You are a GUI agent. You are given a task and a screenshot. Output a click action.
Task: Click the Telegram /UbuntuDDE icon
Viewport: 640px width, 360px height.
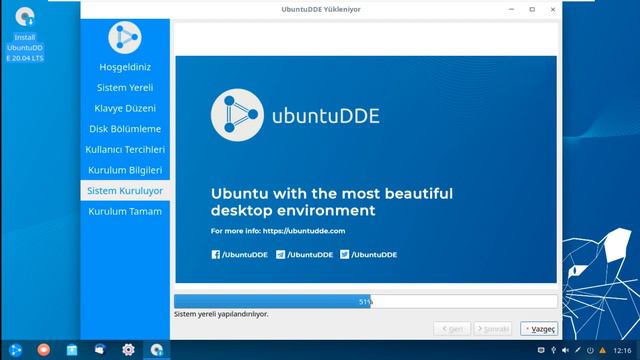point(280,255)
